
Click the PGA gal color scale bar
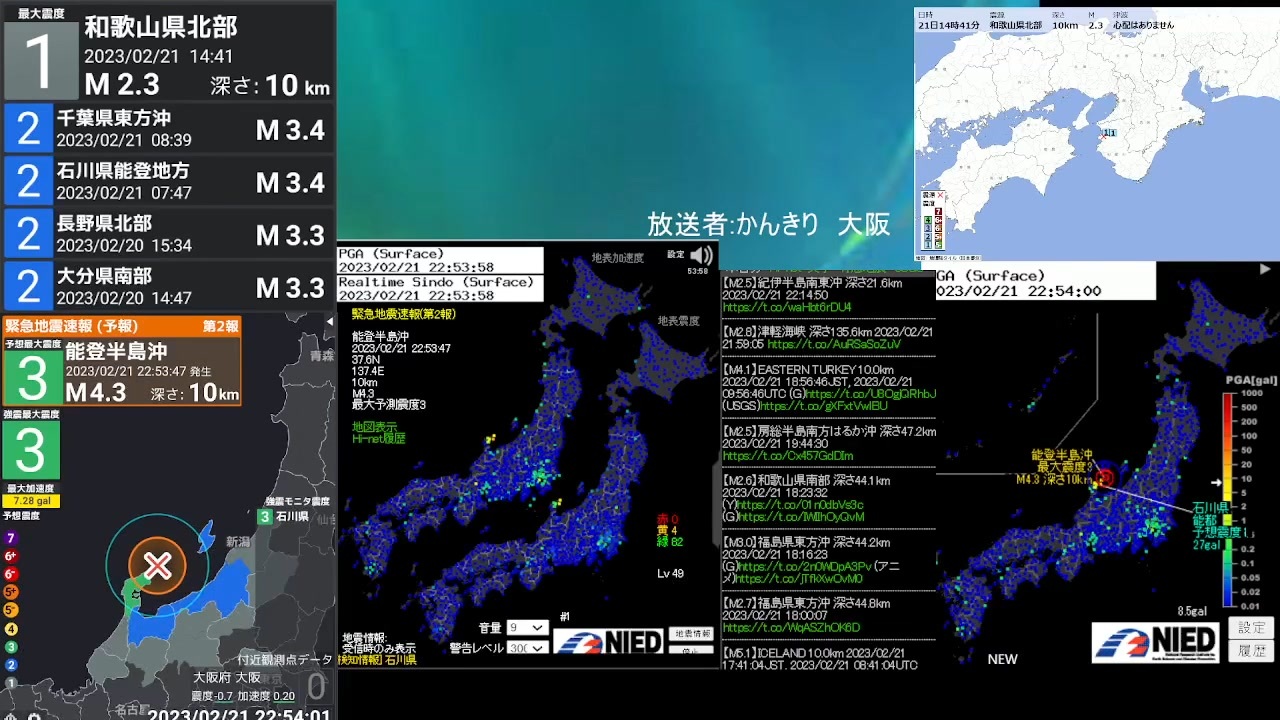[1228, 500]
